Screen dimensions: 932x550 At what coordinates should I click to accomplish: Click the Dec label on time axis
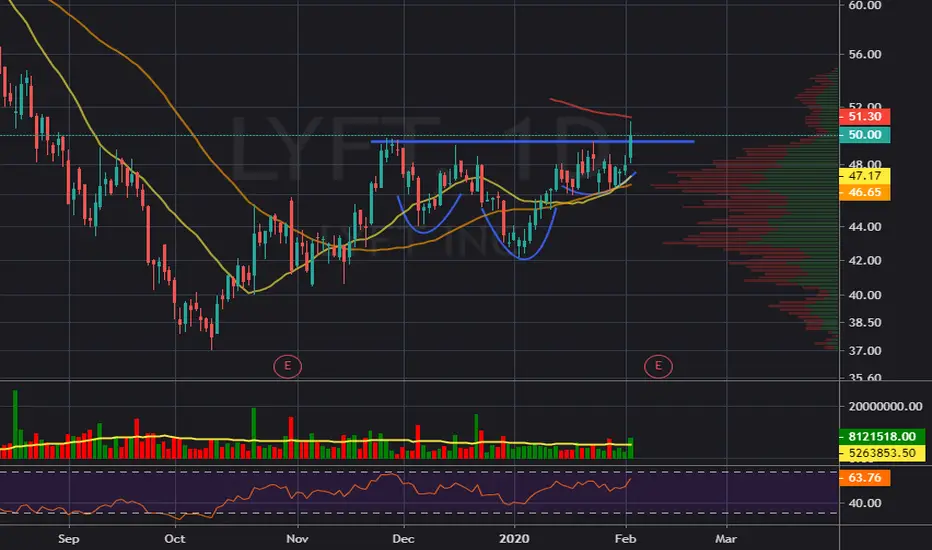point(403,539)
